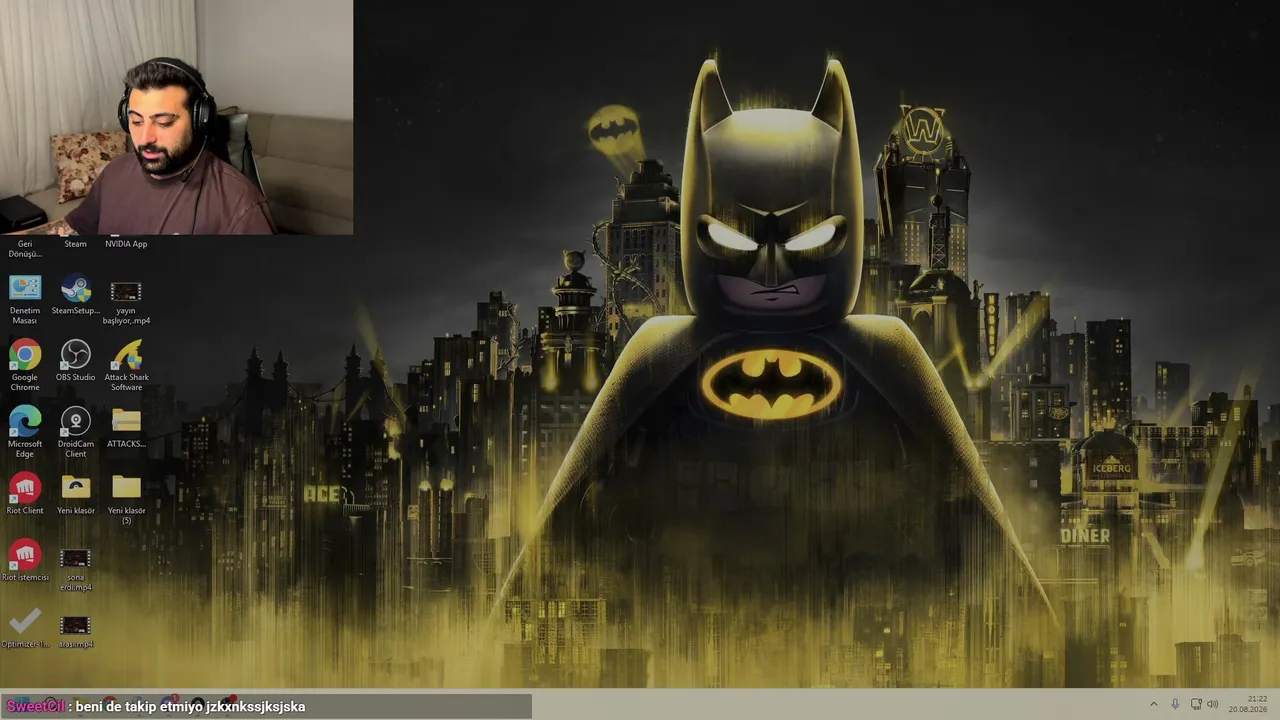Screen dimensions: 1280x720
Task: Click the "Steam" desktop label
Action: pyautogui.click(x=75, y=244)
